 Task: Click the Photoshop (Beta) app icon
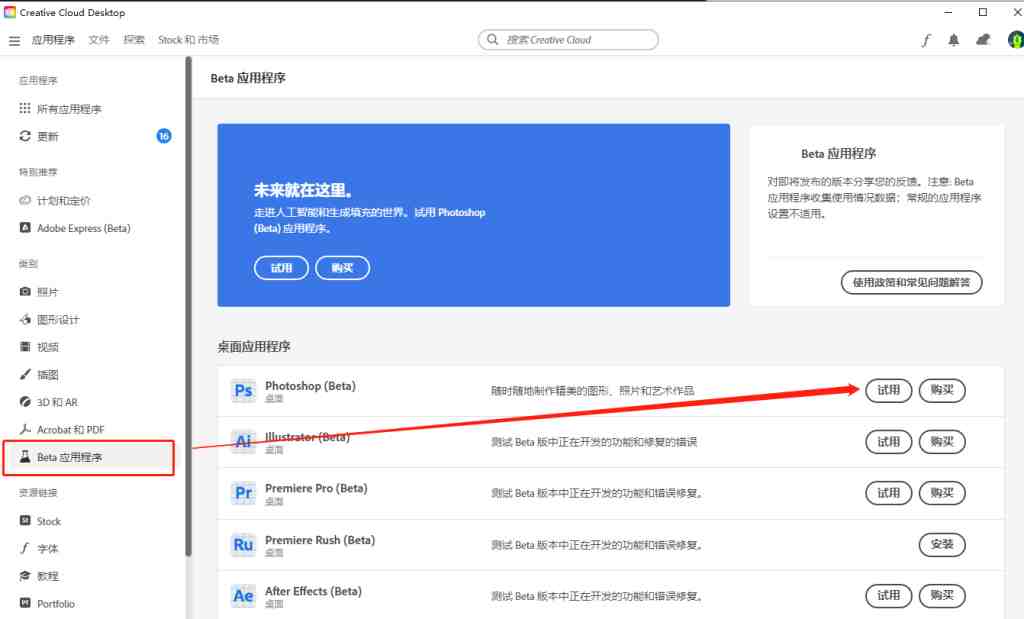[x=243, y=391]
